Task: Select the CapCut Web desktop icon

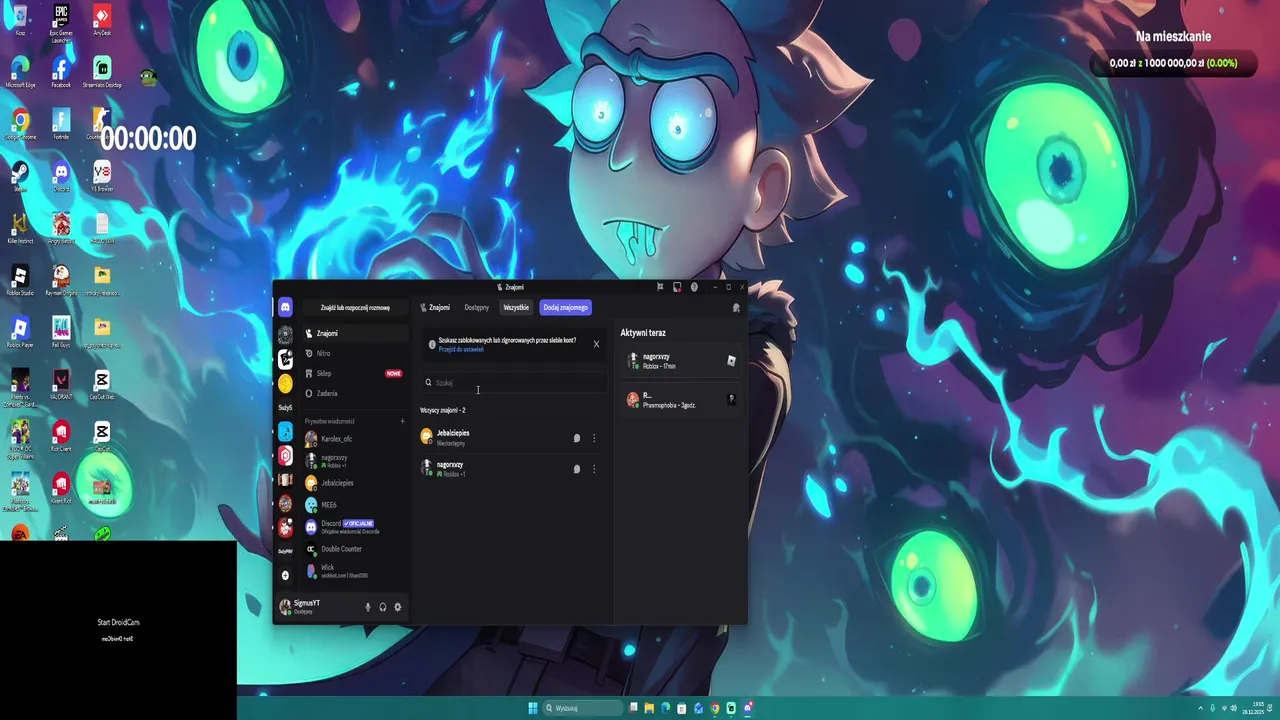Action: click(102, 385)
